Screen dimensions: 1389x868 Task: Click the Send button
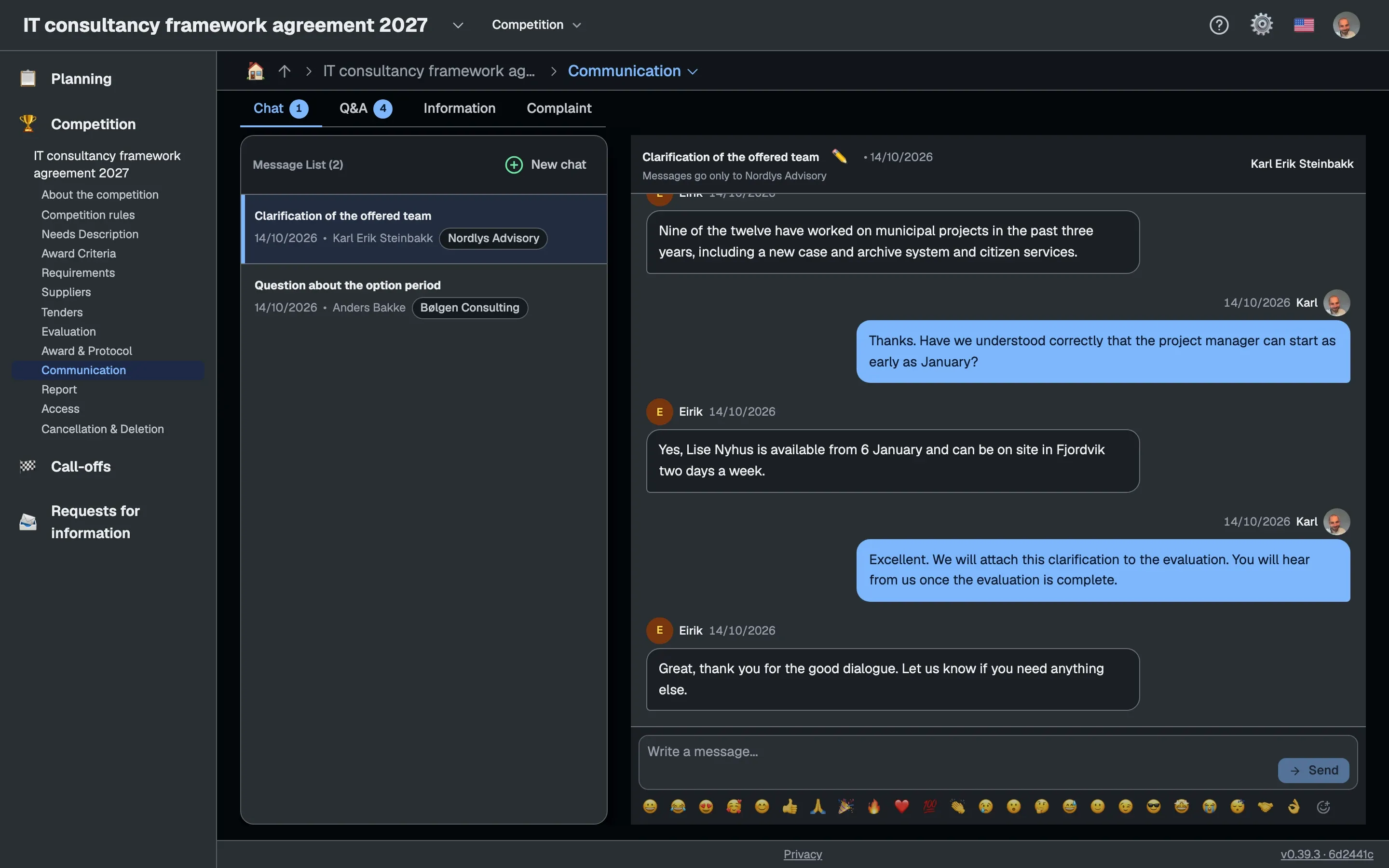pyautogui.click(x=1313, y=771)
